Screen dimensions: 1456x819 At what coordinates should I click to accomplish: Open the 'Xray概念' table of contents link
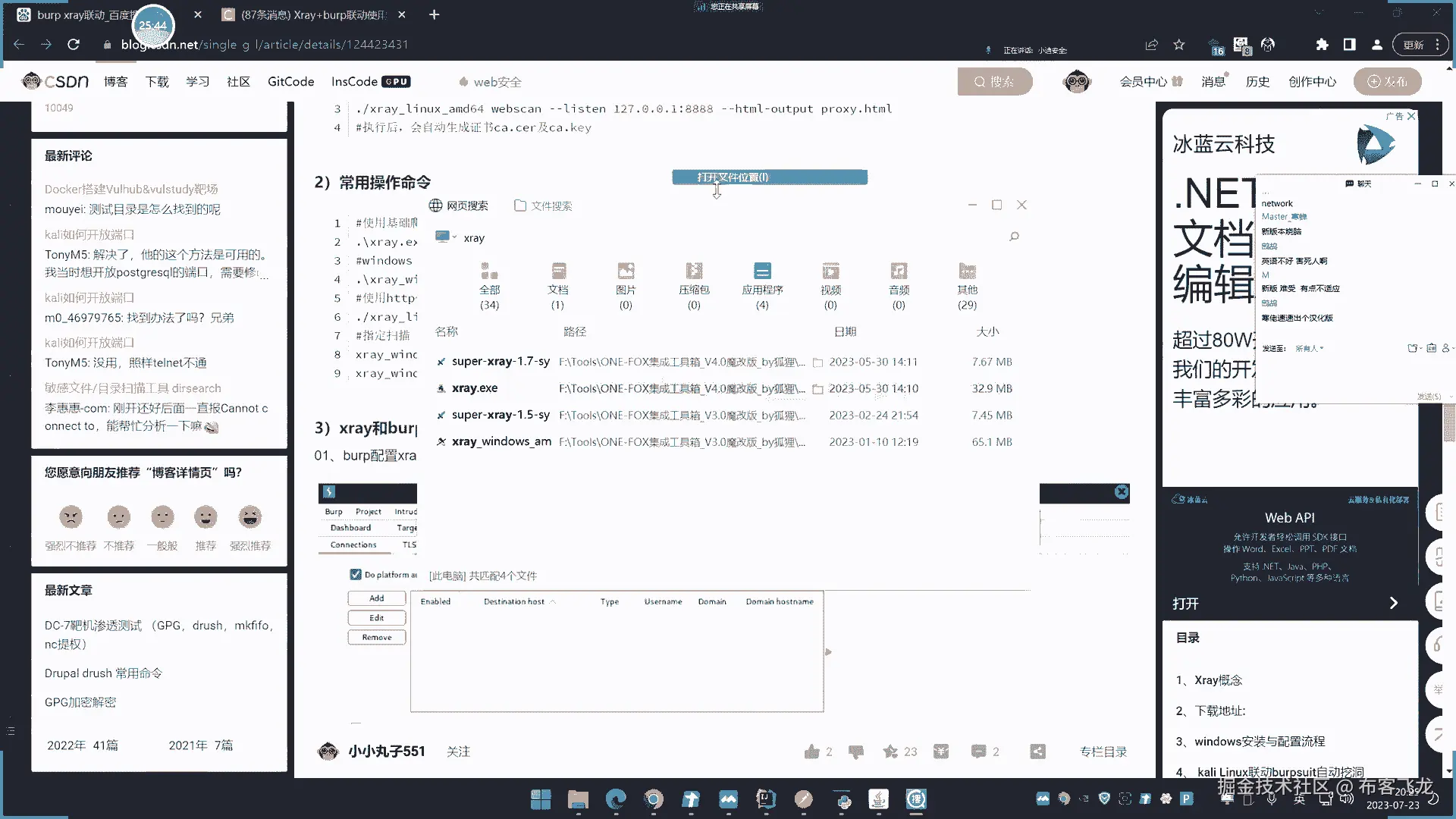point(1218,680)
